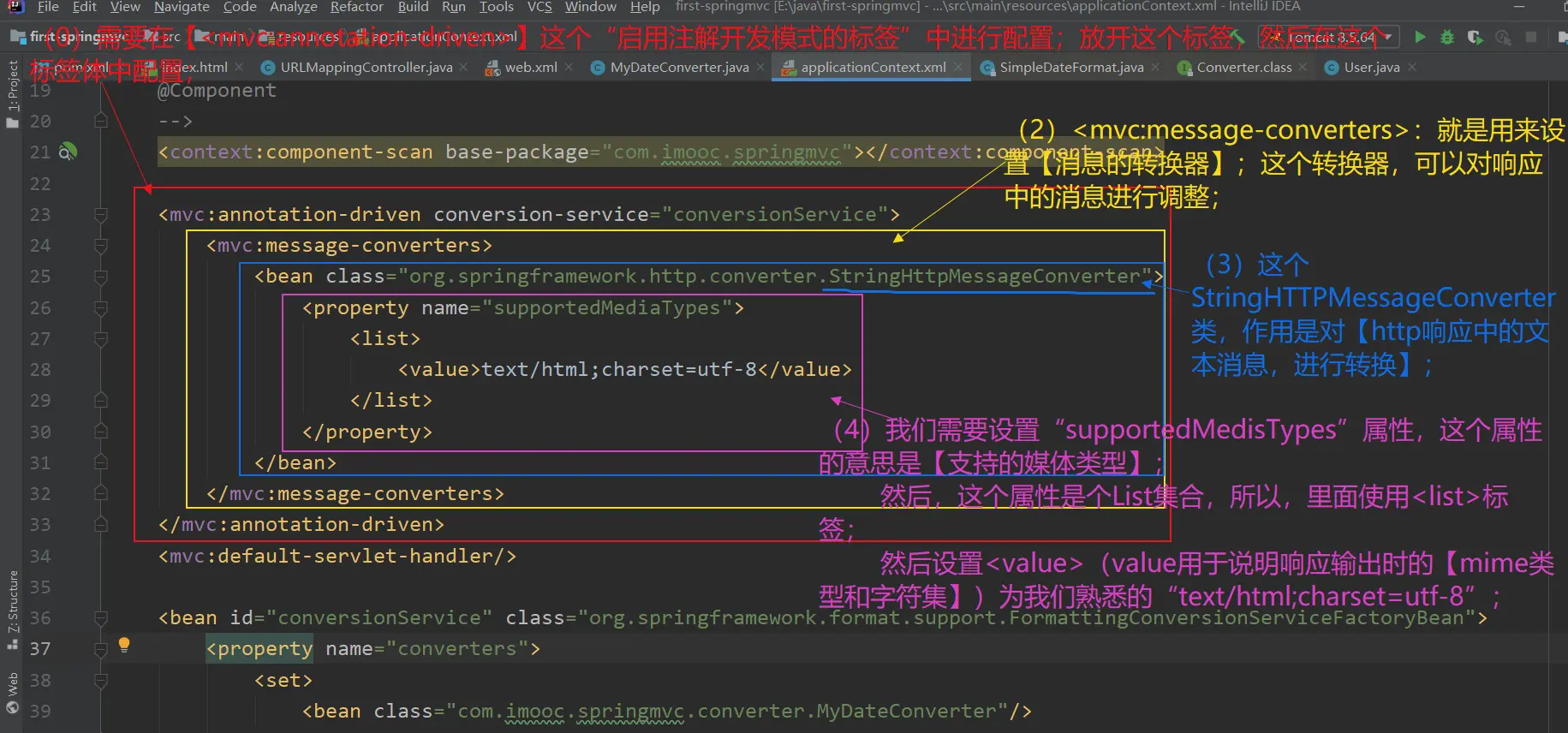Click the Spring bean gutter icon on line 21
The height and width of the screenshot is (733, 1568).
[x=68, y=152]
